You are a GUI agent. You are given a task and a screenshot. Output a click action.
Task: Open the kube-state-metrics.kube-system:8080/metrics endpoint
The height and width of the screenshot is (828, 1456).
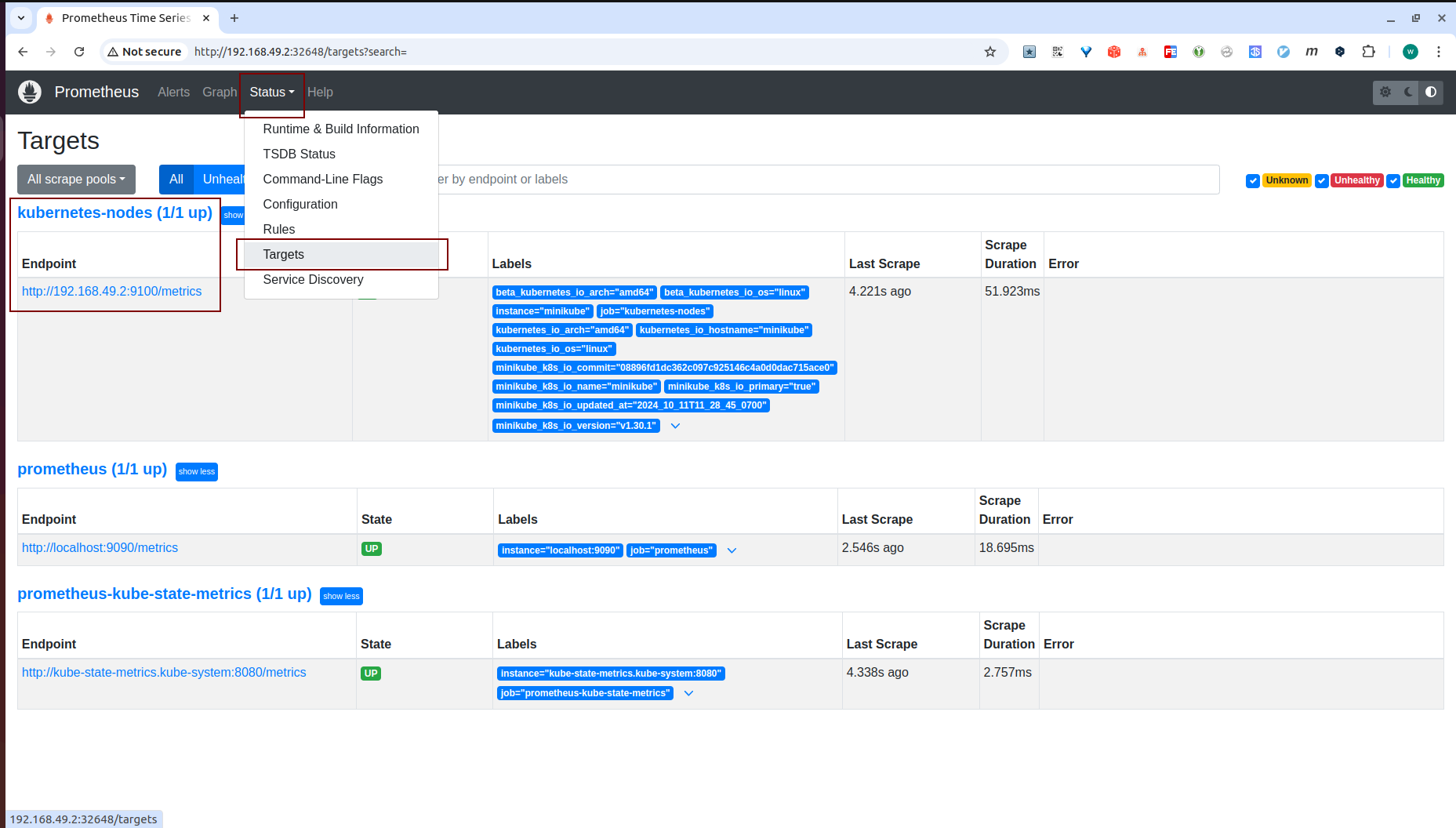164,673
